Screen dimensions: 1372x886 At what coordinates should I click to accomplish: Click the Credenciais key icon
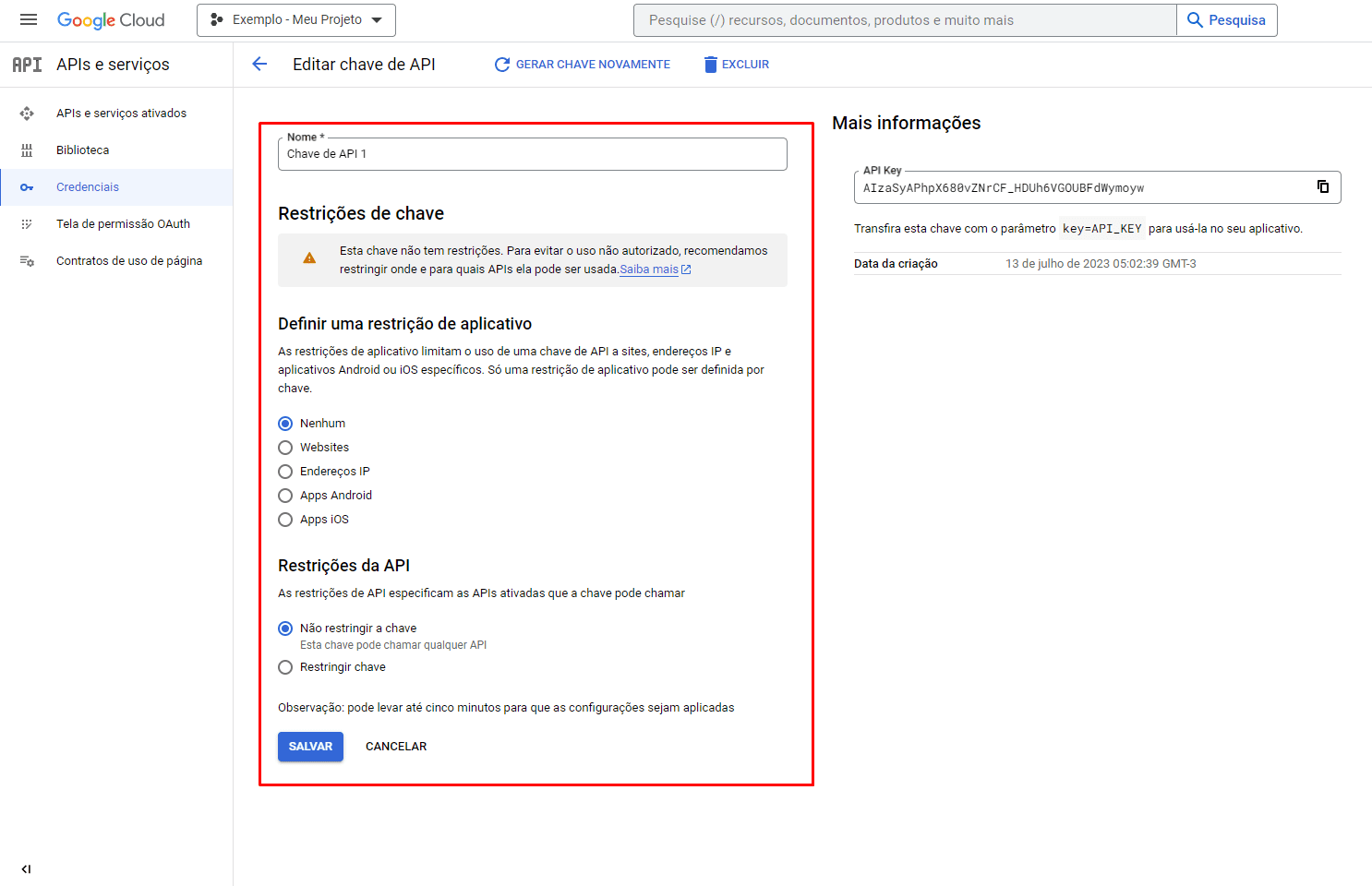coord(27,187)
